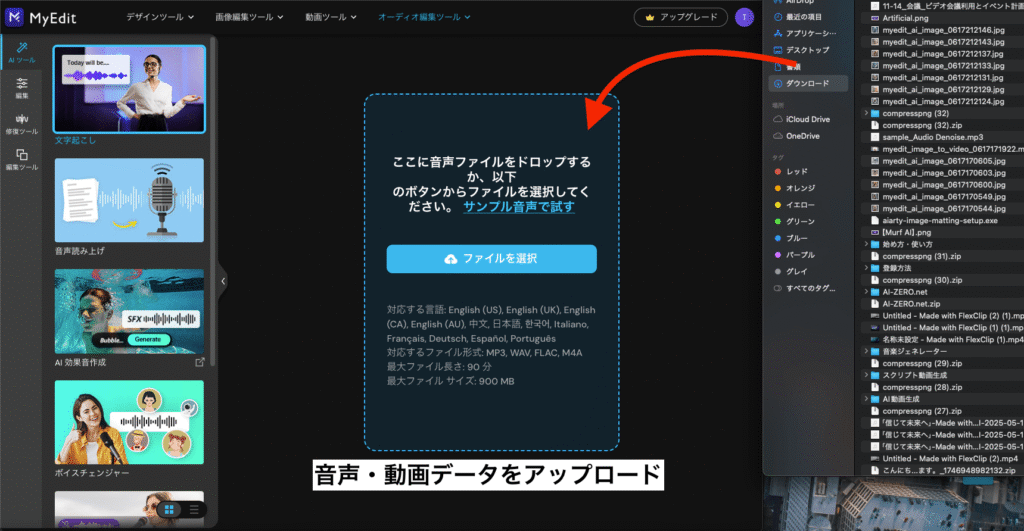Expand the スクリプト動画生成 folder in Finder
Image resolution: width=1024 pixels, height=531 pixels.
[866, 376]
